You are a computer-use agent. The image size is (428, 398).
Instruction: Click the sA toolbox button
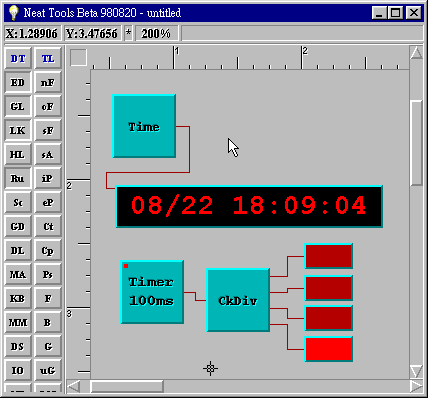coord(48,154)
